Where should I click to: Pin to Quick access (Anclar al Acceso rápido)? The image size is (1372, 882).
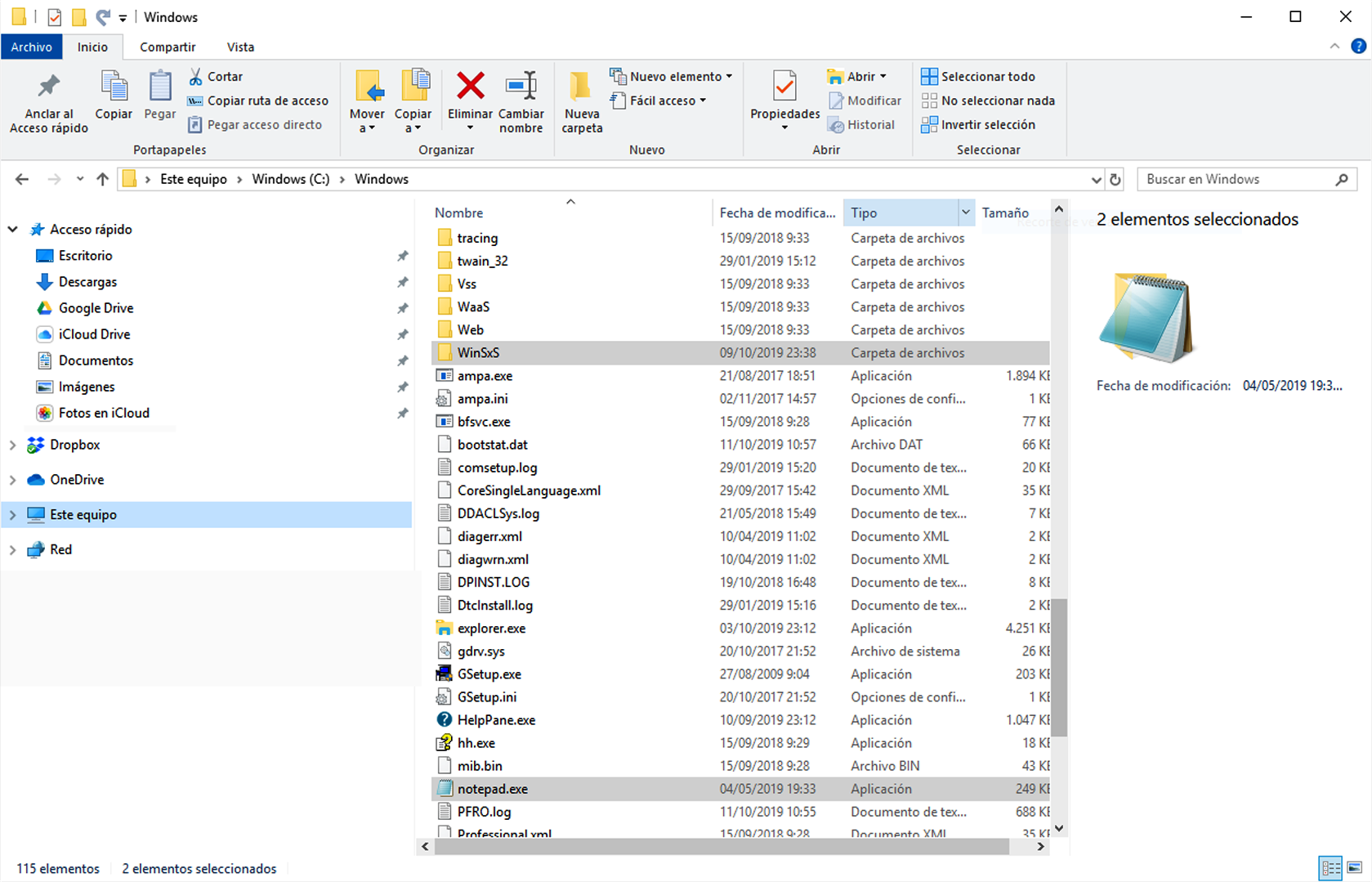point(49,103)
